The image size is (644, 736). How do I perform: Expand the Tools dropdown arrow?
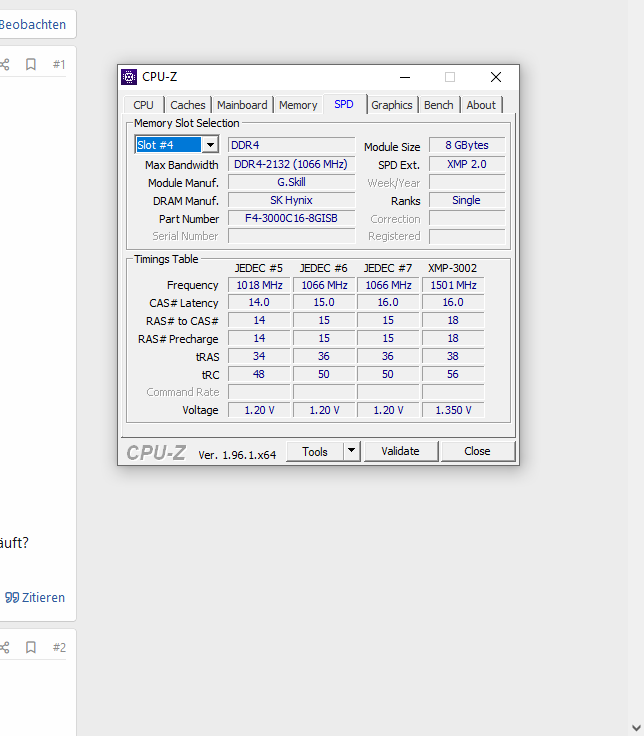tap(351, 451)
